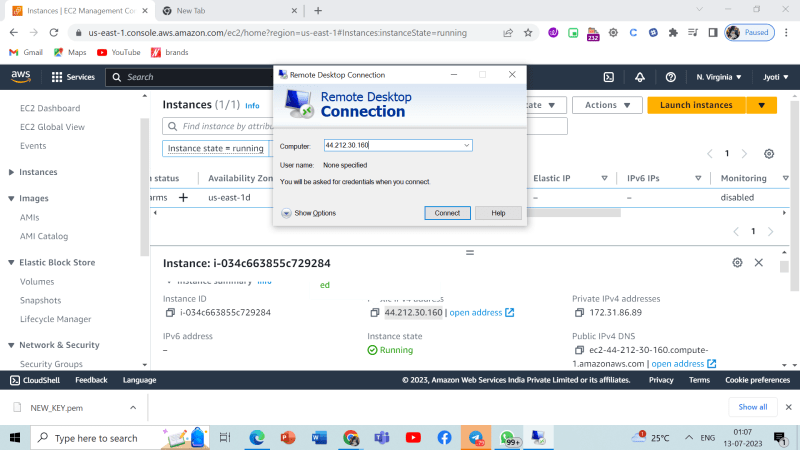Click Connect in Remote Desktop Connection

tap(447, 213)
